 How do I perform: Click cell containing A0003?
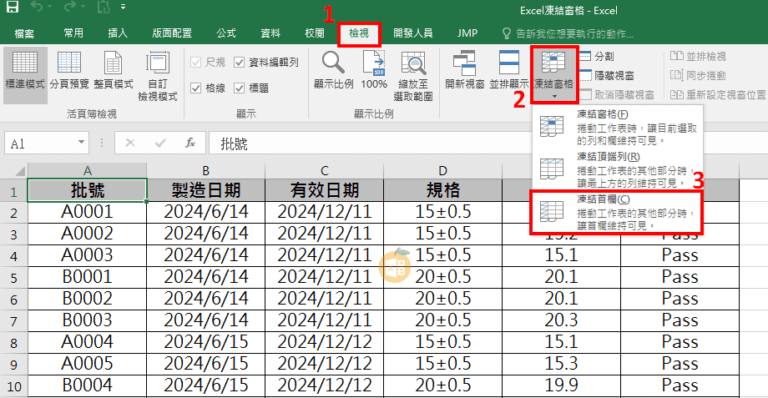tap(87, 255)
